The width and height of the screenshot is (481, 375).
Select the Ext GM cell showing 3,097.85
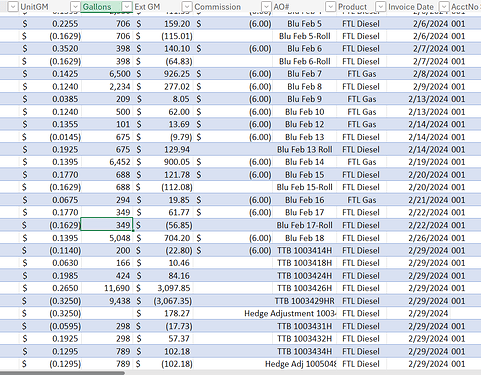[x=163, y=288]
